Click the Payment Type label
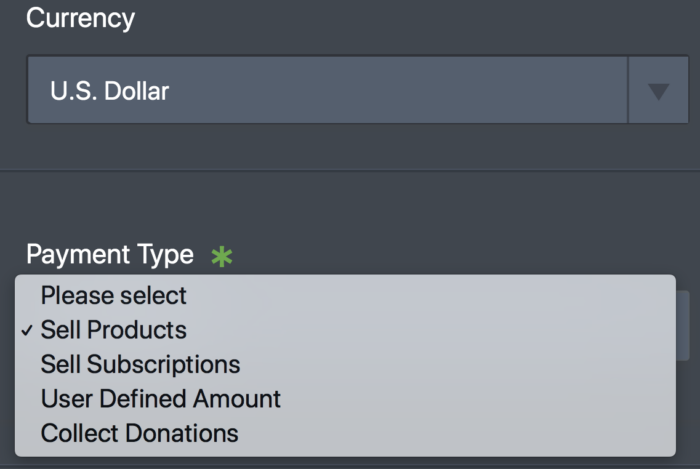The width and height of the screenshot is (700, 469). 110,255
